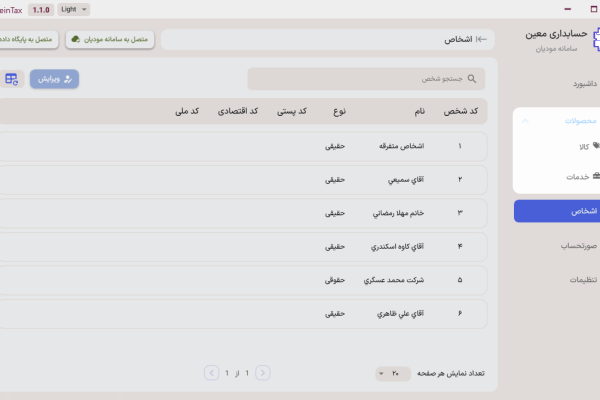Click the خدمات briefcase icon in sidebar
Viewport: 600px width, 400px height.
pos(596,176)
